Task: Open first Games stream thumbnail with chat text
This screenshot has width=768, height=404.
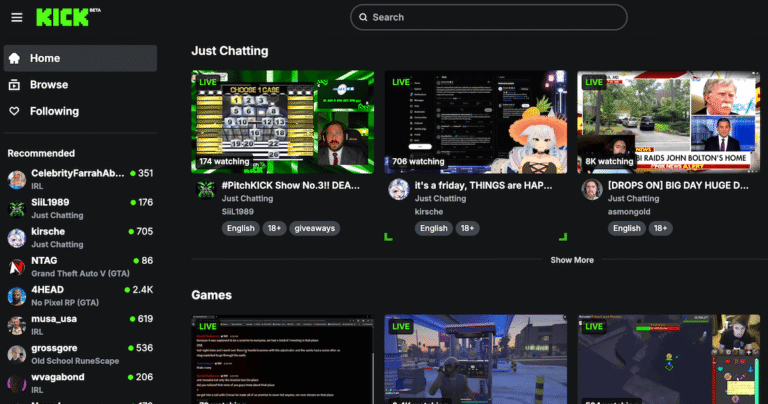Action: (283, 359)
